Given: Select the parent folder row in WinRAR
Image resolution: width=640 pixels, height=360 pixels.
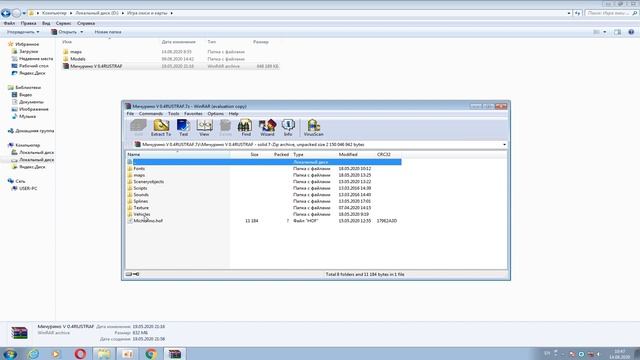Looking at the screenshot, I should click(264, 162).
